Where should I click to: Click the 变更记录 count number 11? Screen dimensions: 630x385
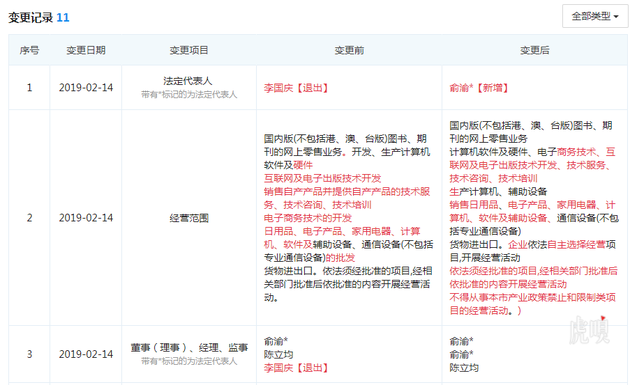click(x=63, y=18)
